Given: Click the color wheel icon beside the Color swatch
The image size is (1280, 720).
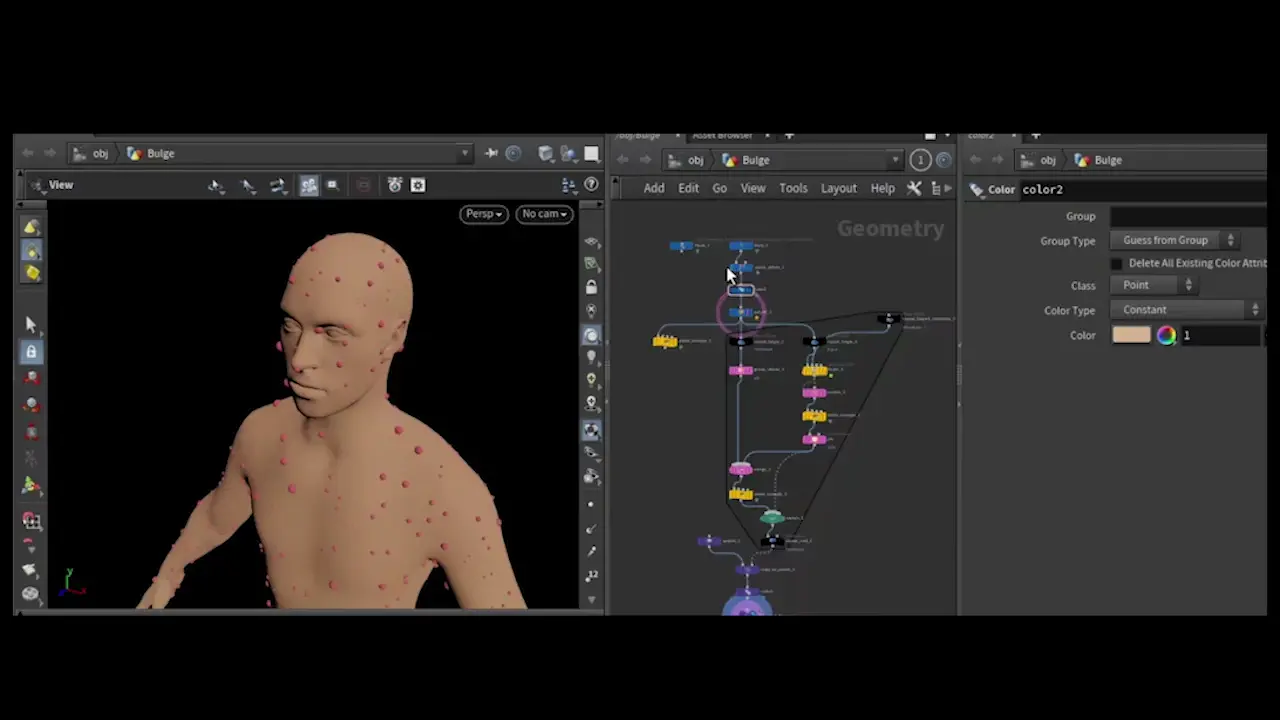Looking at the screenshot, I should tap(1167, 335).
